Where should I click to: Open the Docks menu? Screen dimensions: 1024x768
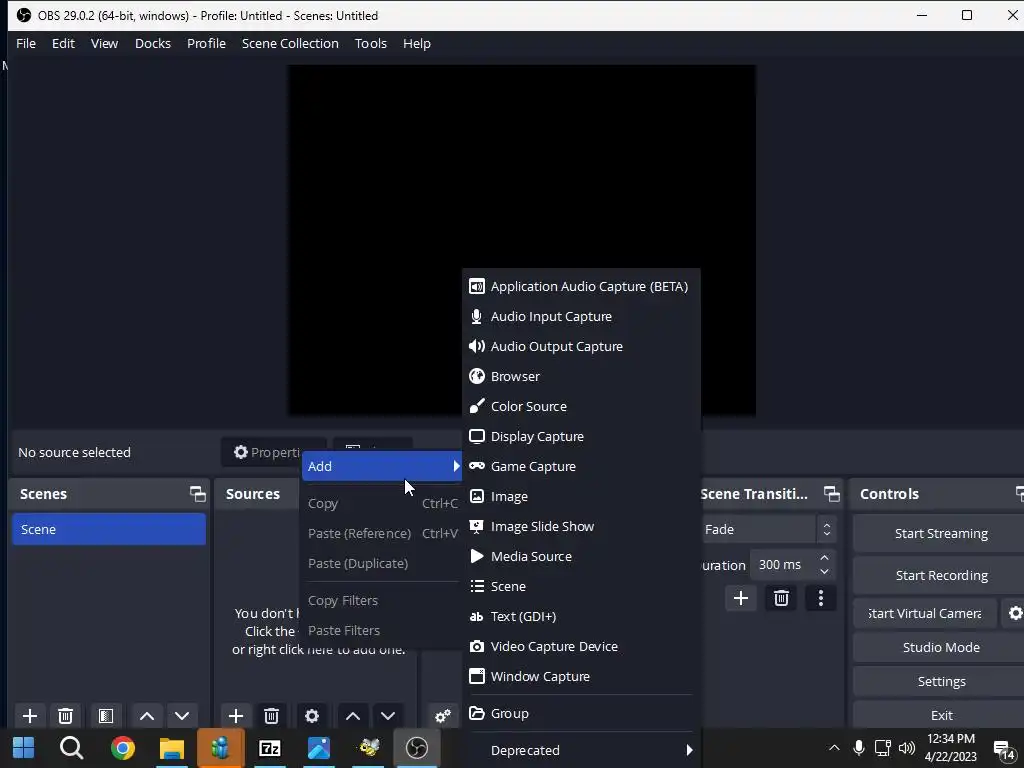pos(153,44)
